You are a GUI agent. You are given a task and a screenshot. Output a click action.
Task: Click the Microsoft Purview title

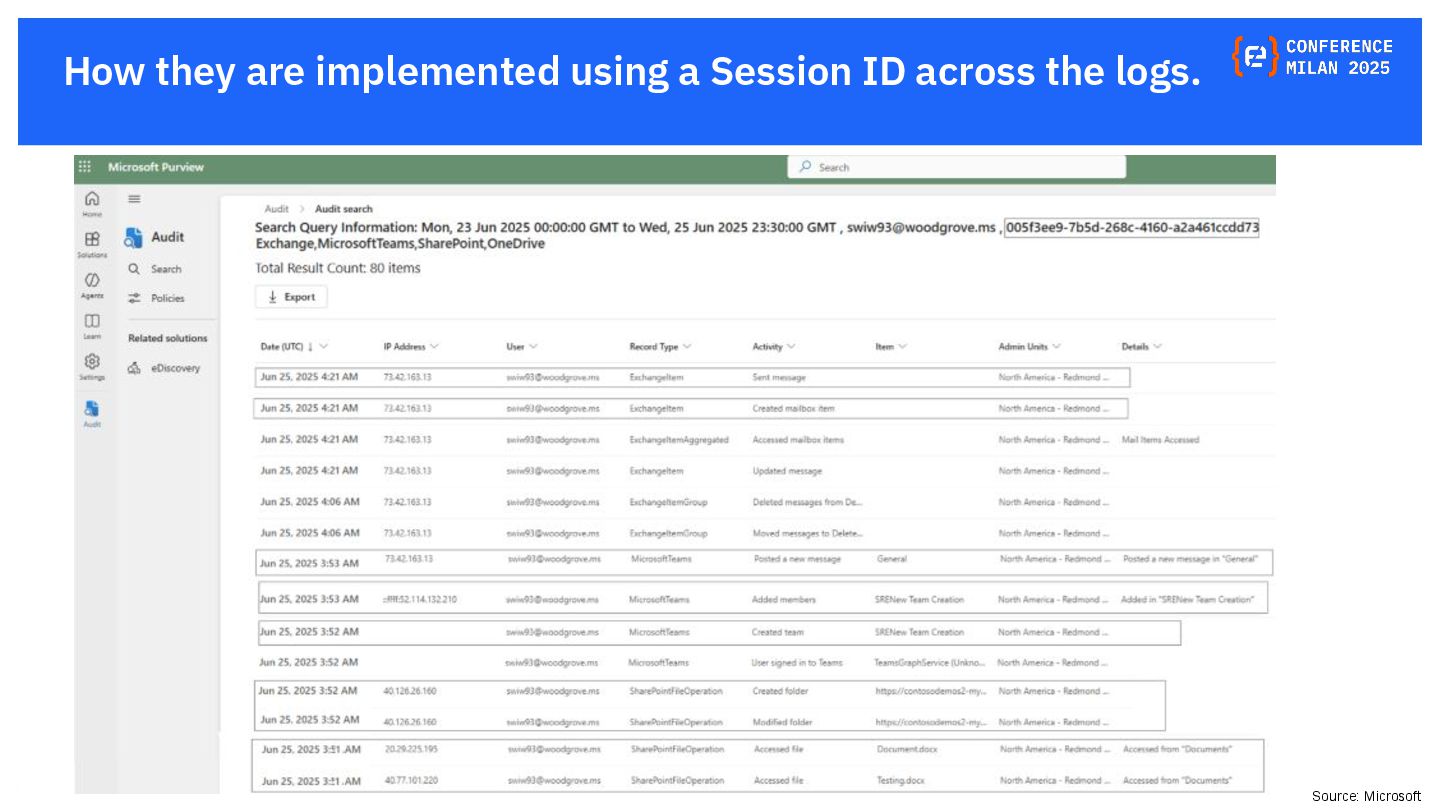pos(156,167)
